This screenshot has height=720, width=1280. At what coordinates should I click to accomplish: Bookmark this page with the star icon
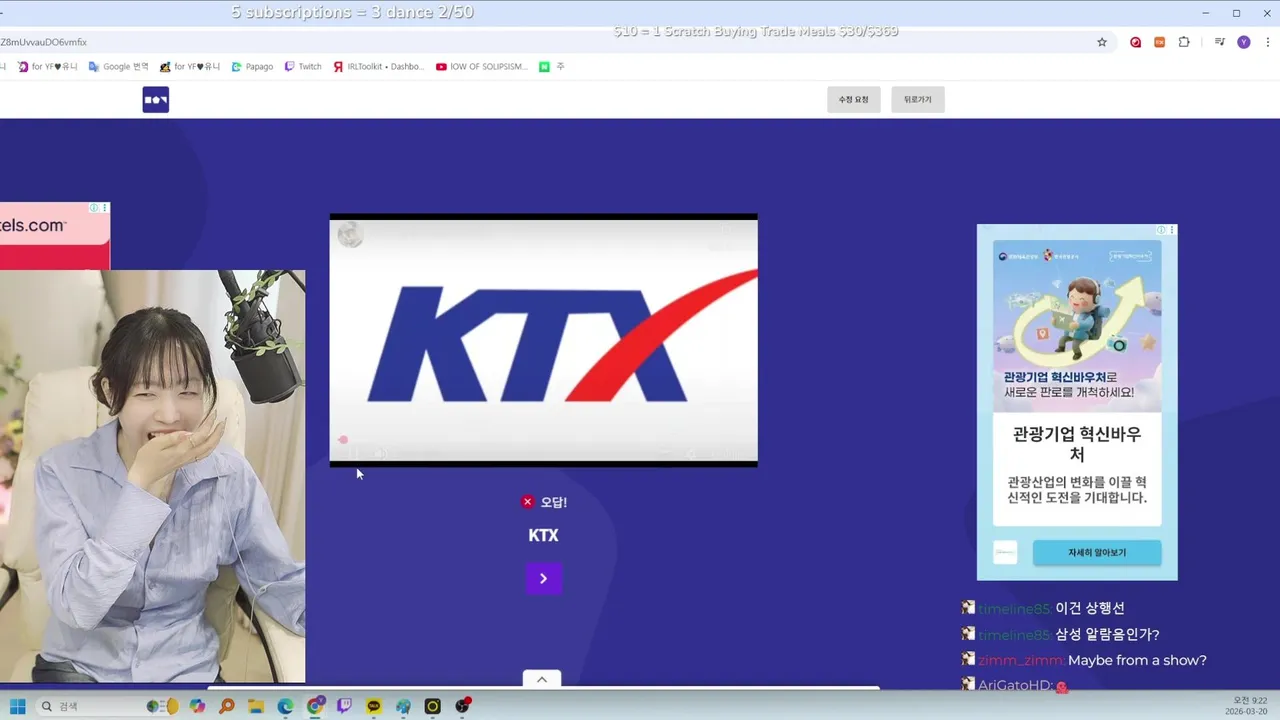(1102, 42)
